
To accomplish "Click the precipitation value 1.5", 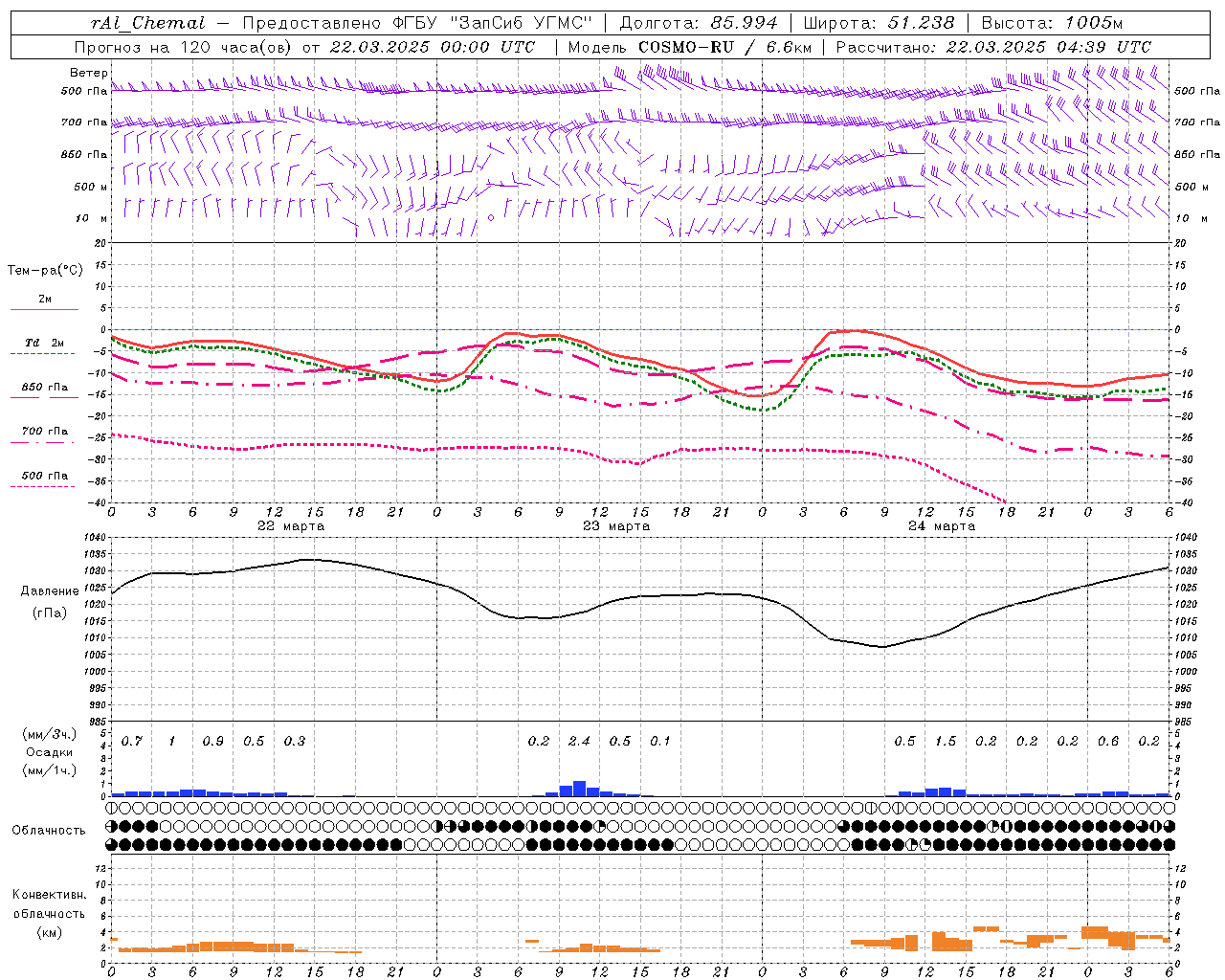I will coord(945,742).
